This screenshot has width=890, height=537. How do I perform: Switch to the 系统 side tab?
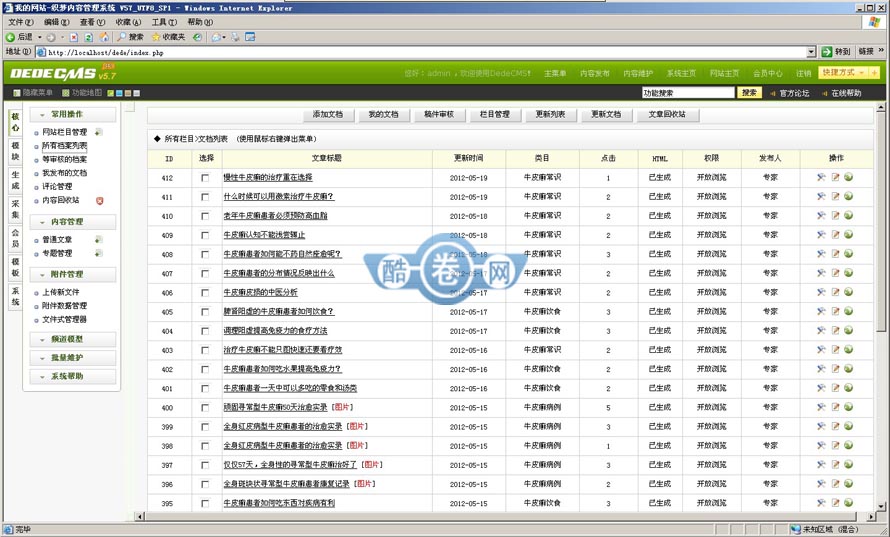[x=15, y=296]
